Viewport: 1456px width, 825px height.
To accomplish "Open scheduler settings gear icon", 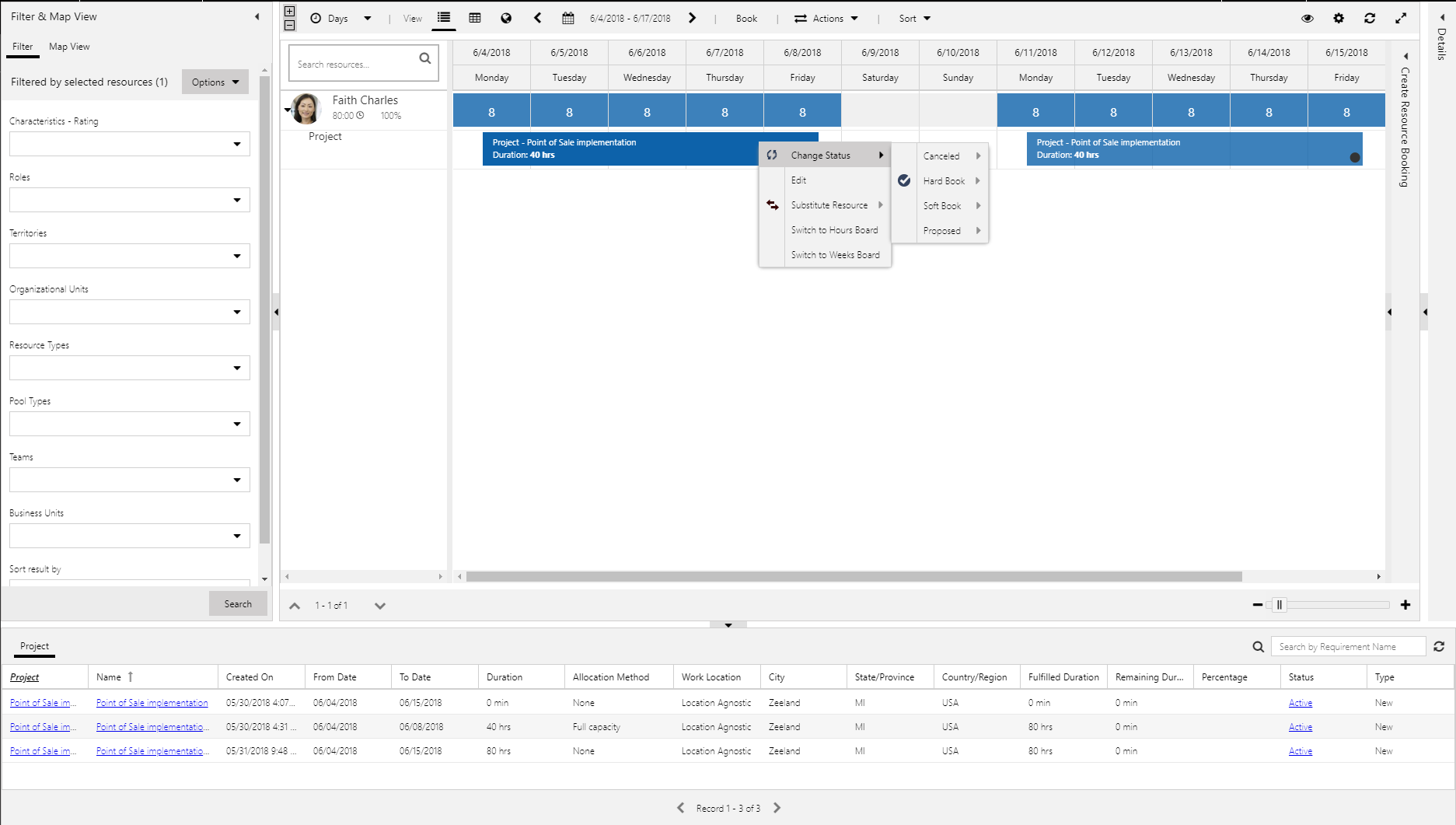I will tap(1339, 18).
